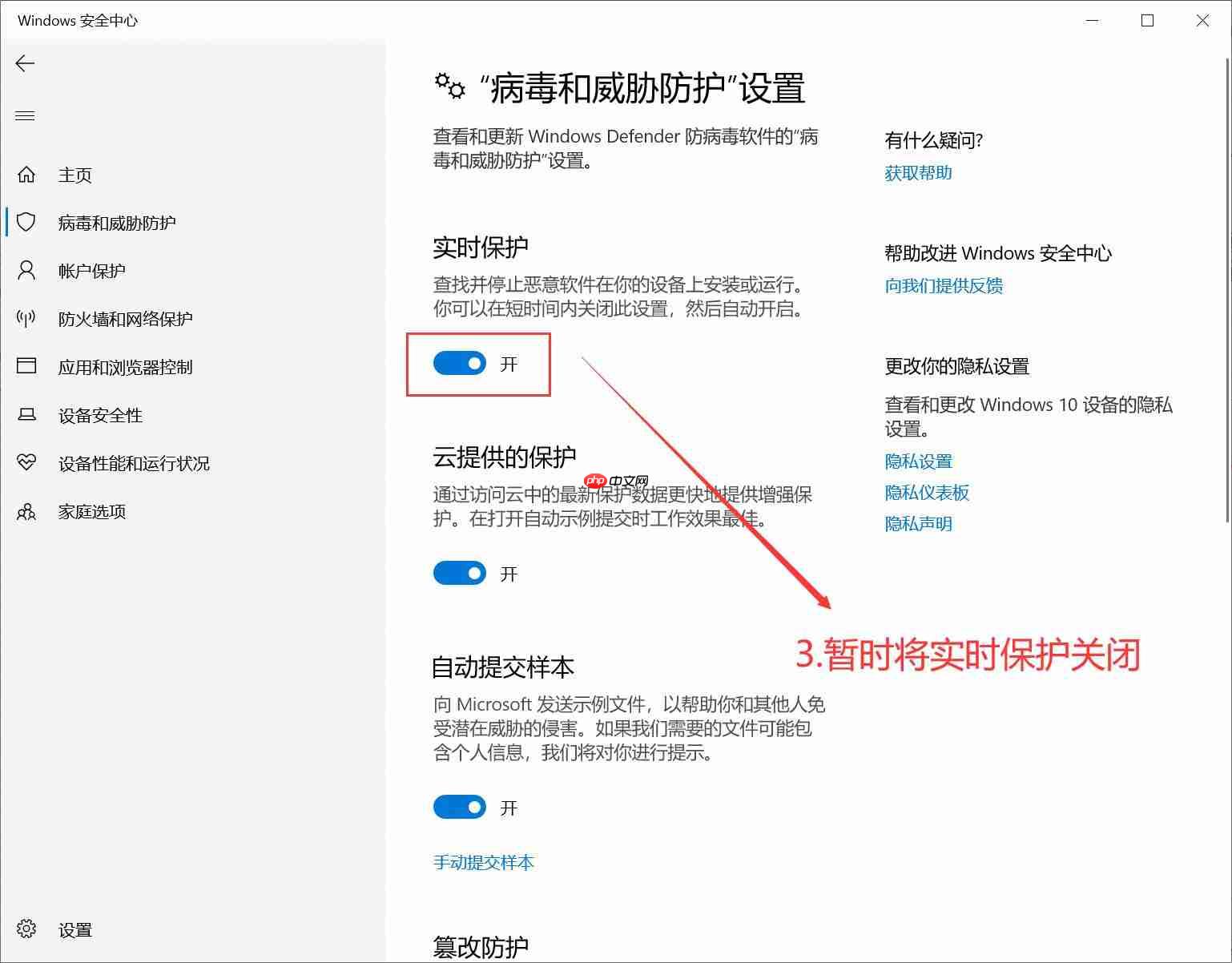
Task: Return to 主页 home page
Action: click(x=74, y=175)
